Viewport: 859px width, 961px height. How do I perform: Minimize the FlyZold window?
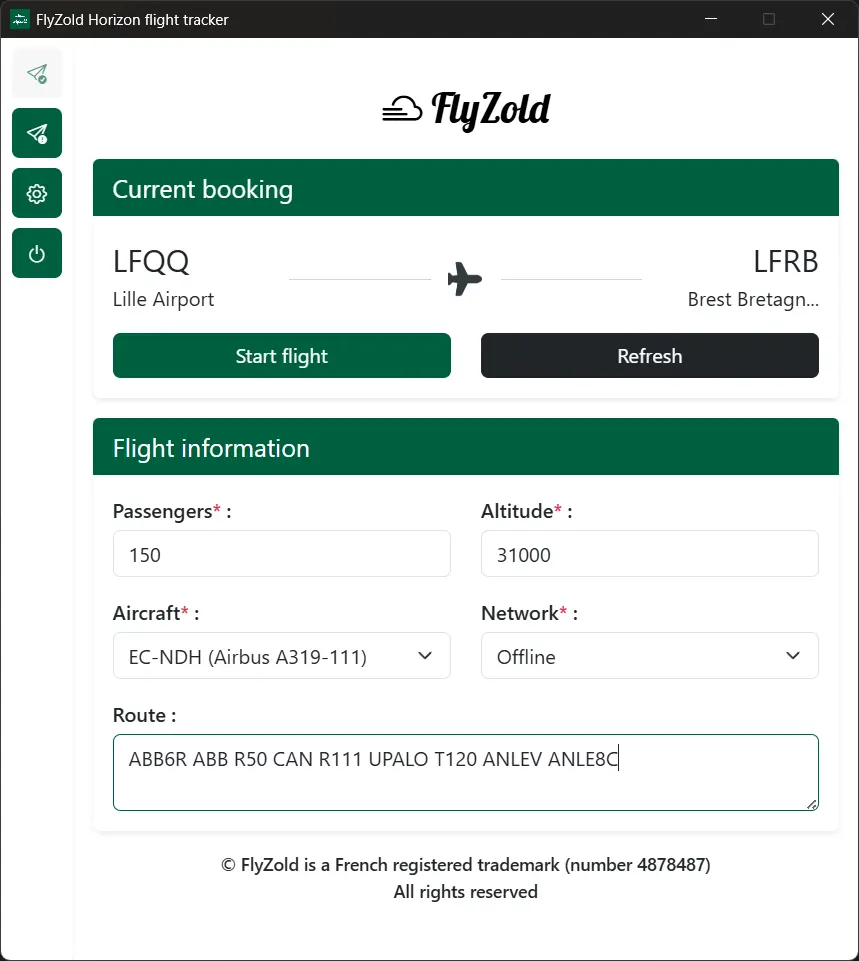tap(710, 19)
